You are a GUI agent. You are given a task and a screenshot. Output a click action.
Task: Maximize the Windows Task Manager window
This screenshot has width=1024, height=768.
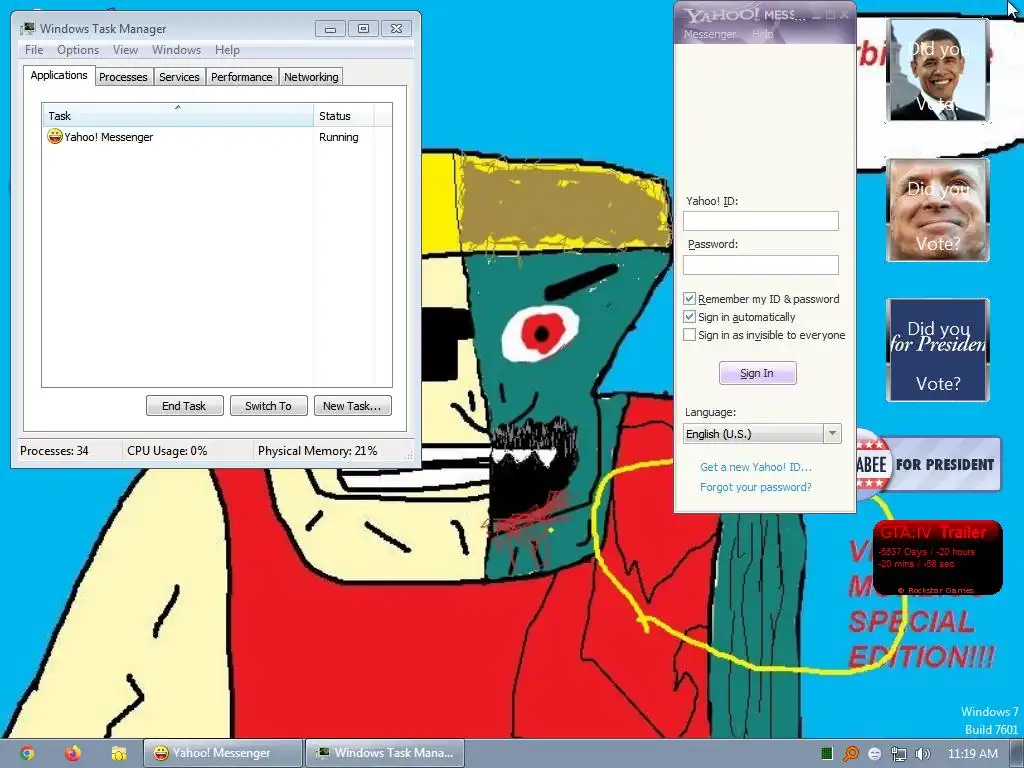click(363, 29)
